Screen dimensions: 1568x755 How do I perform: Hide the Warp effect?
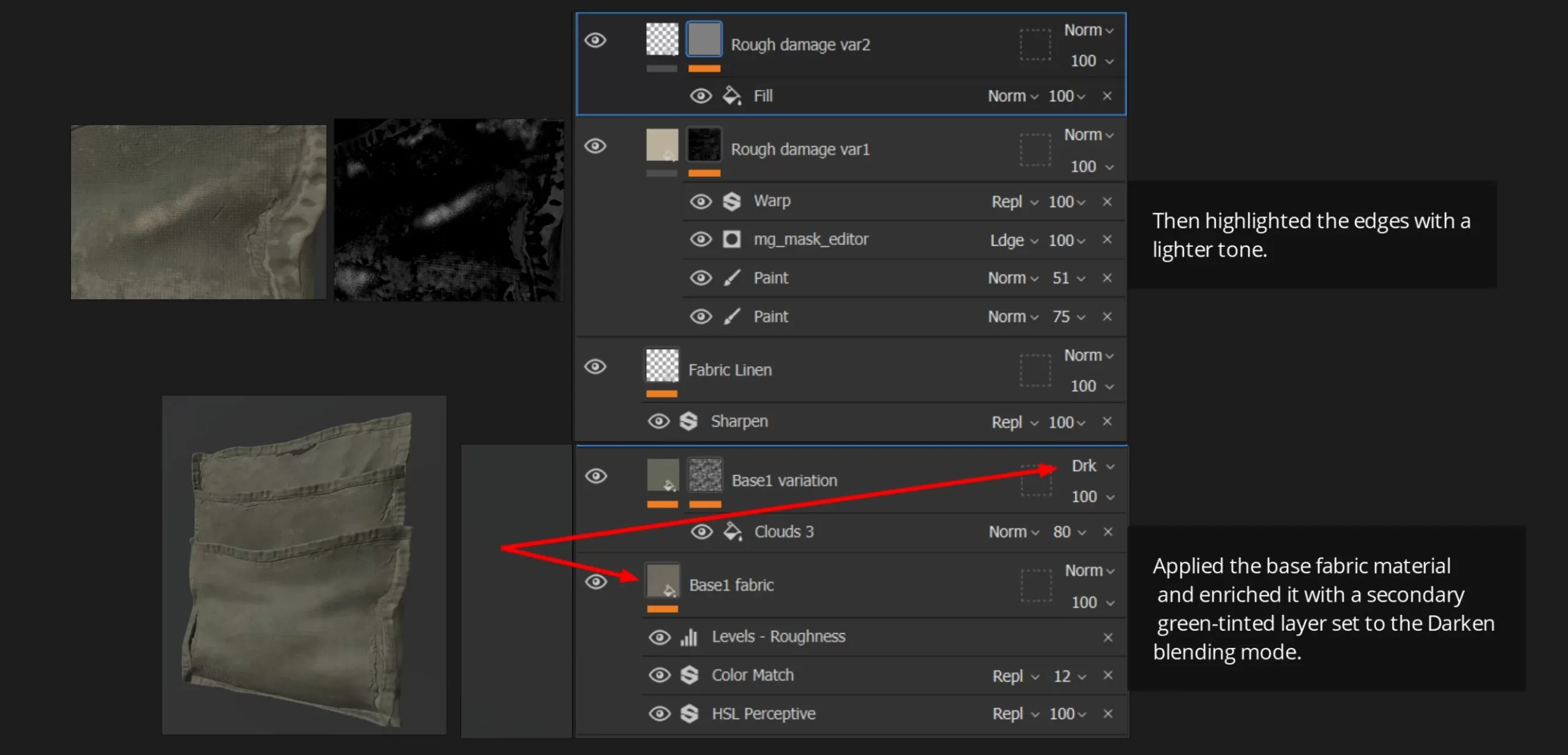tap(701, 201)
